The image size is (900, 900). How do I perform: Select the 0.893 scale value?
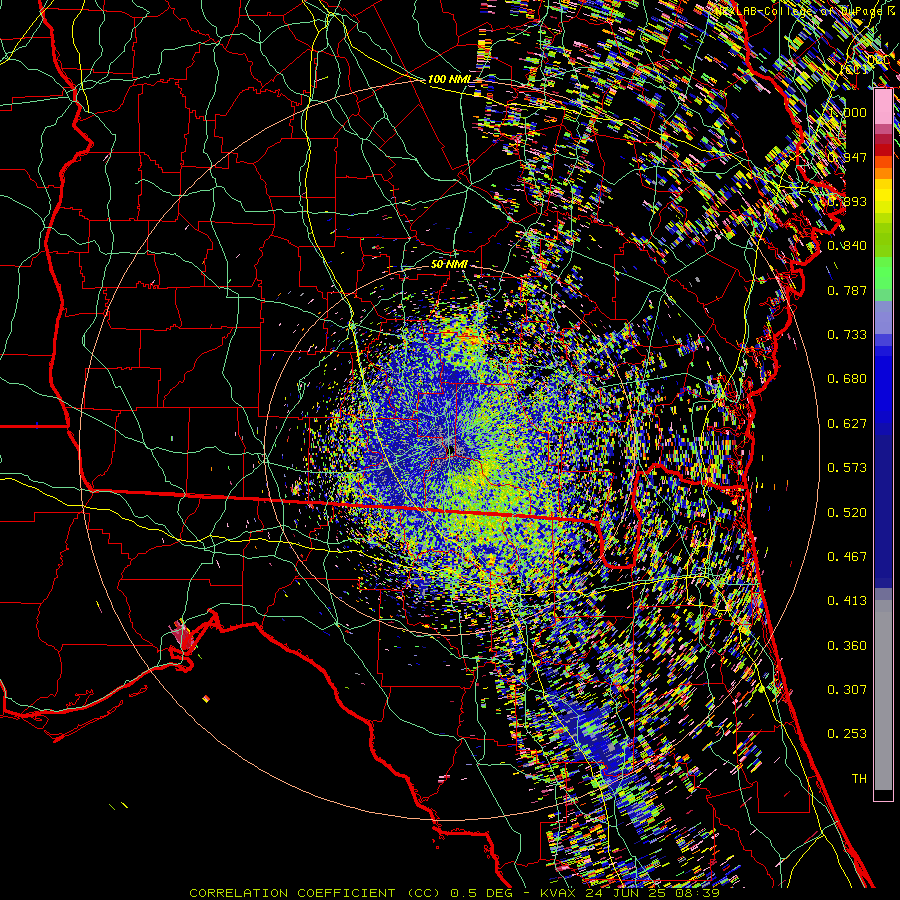pyautogui.click(x=847, y=201)
